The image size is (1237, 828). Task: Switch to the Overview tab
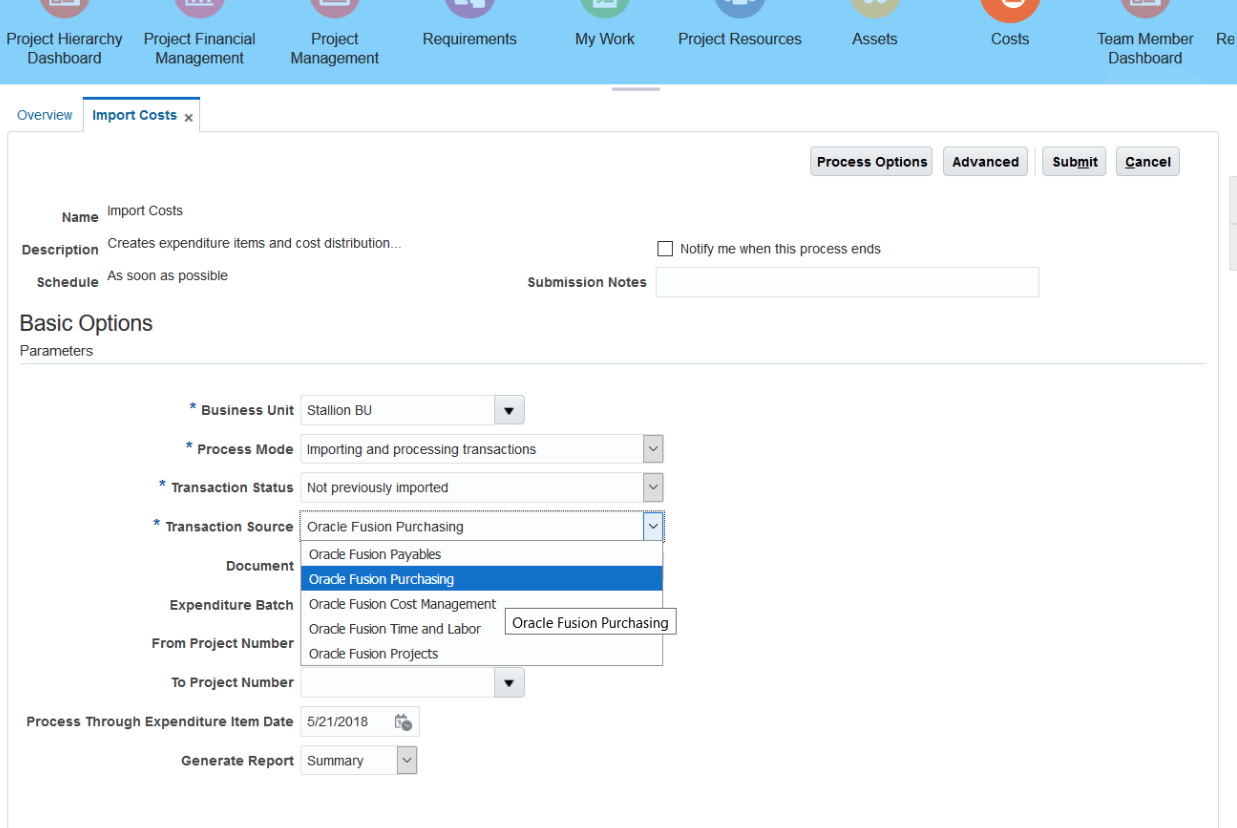(45, 115)
